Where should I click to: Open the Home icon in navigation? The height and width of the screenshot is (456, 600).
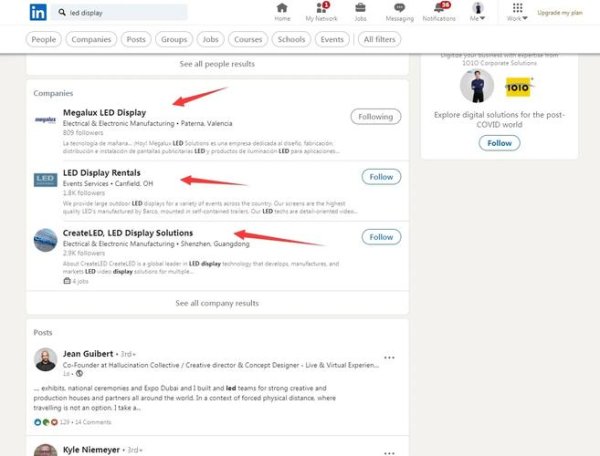282,12
